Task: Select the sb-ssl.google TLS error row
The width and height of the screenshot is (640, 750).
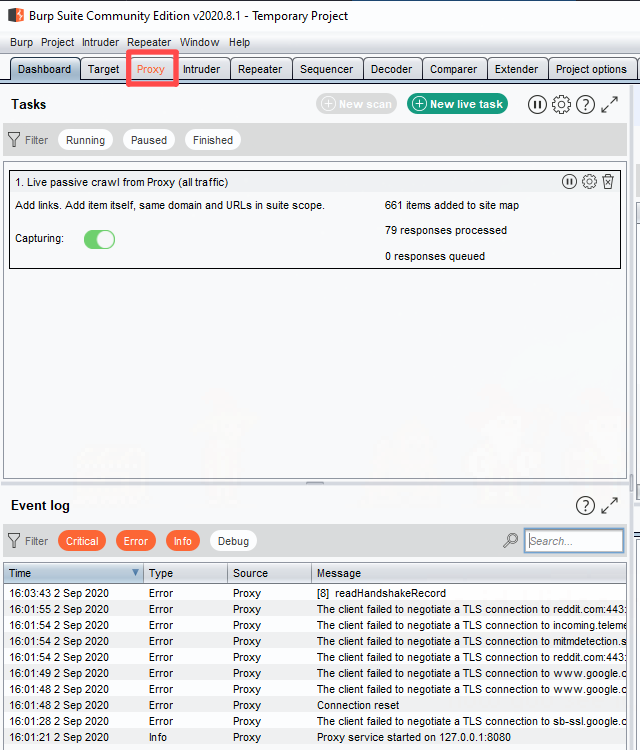Action: [315, 721]
